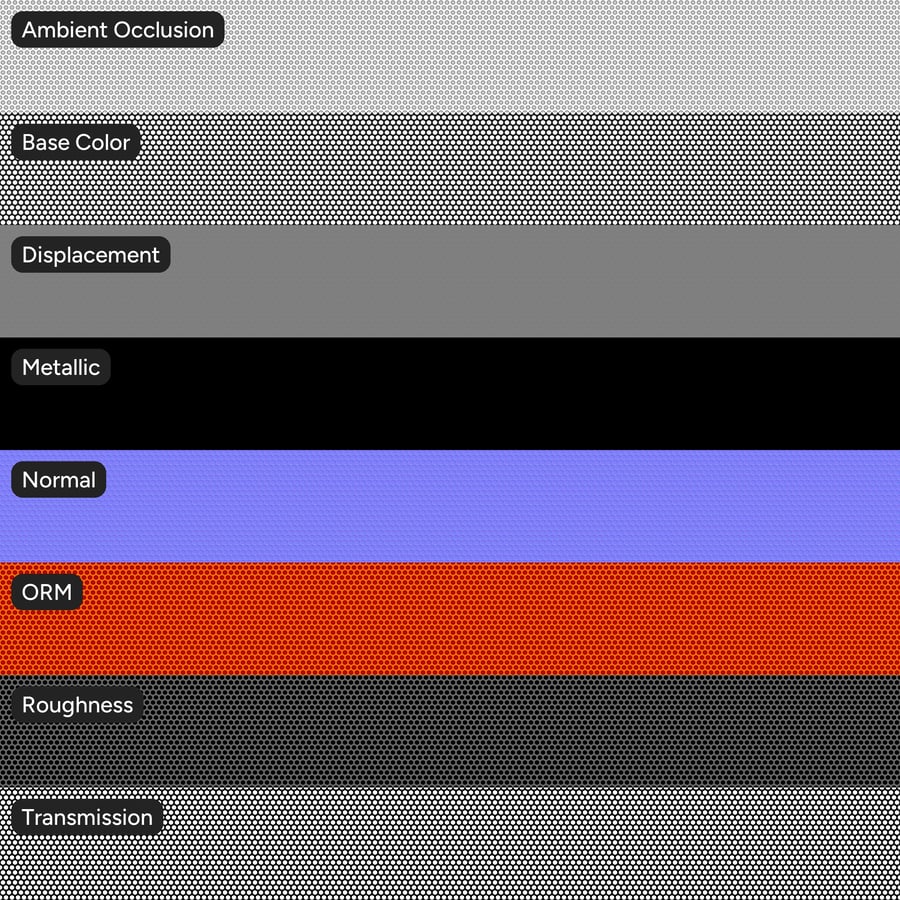Open the Ambient Occlusion texture strip
This screenshot has height=900, width=900.
click(450, 56)
